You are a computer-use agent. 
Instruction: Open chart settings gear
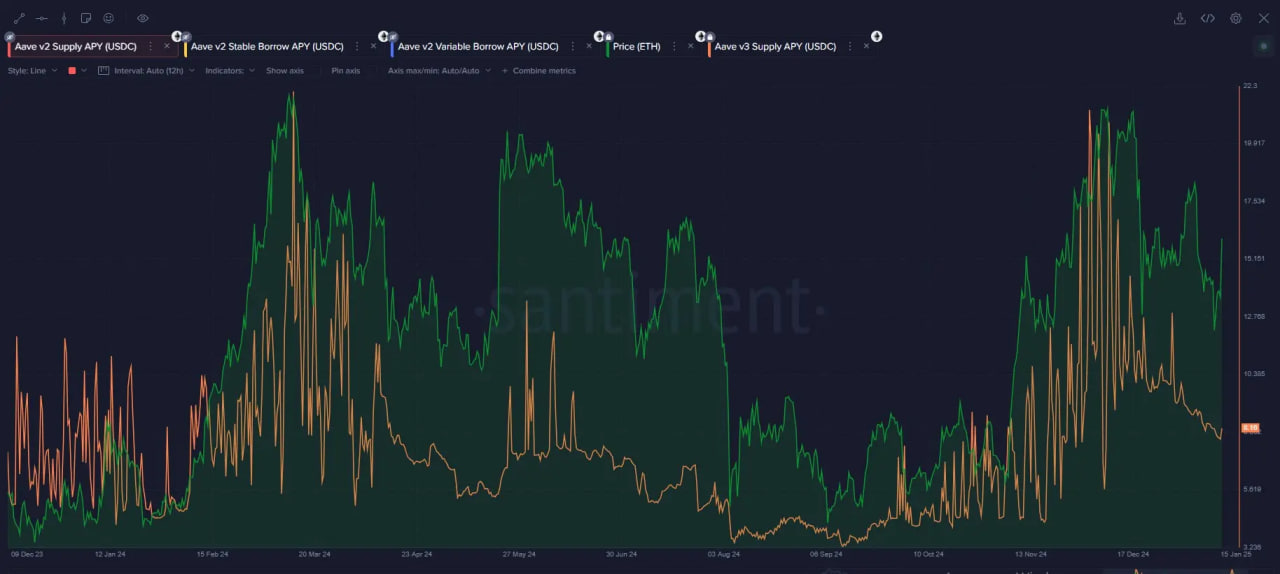[x=1236, y=18]
